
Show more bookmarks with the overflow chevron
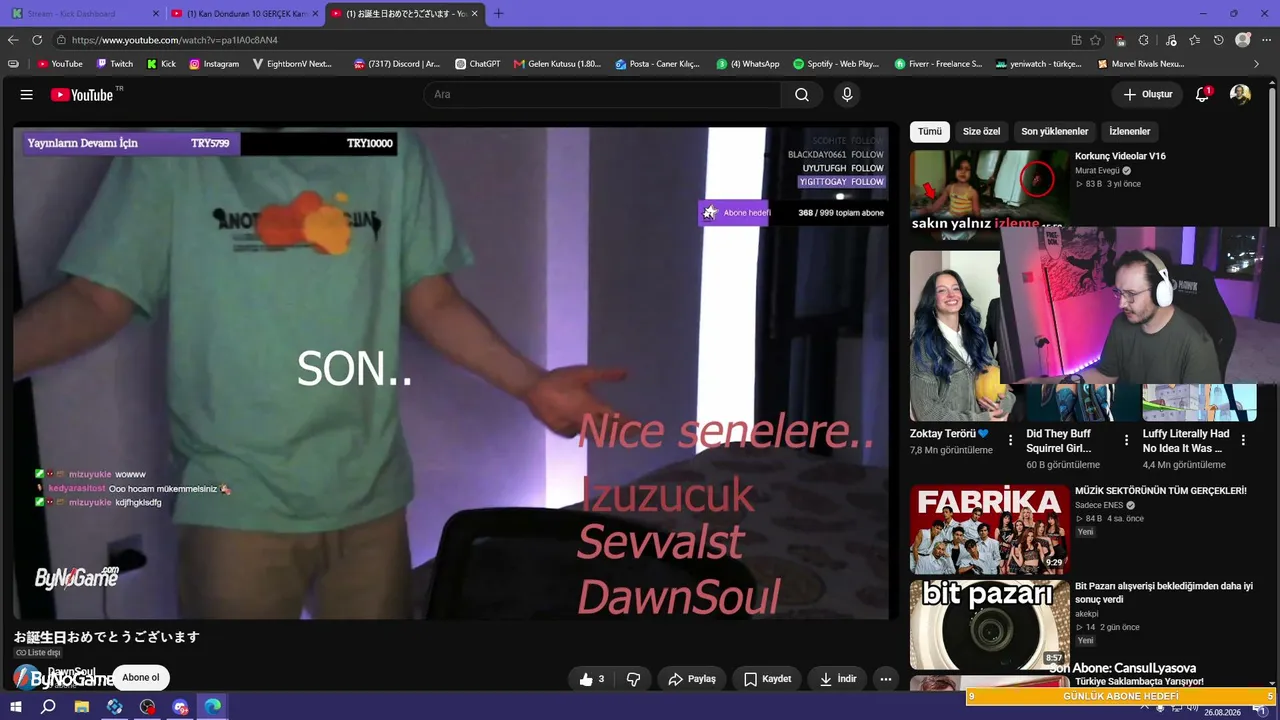1257,64
